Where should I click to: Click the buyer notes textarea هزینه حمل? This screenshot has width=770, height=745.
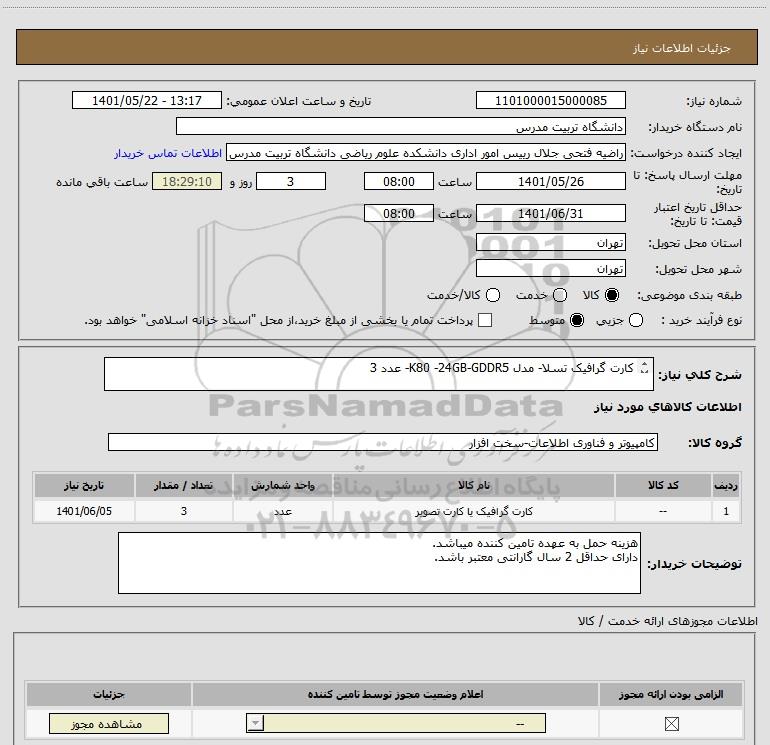[x=379, y=563]
